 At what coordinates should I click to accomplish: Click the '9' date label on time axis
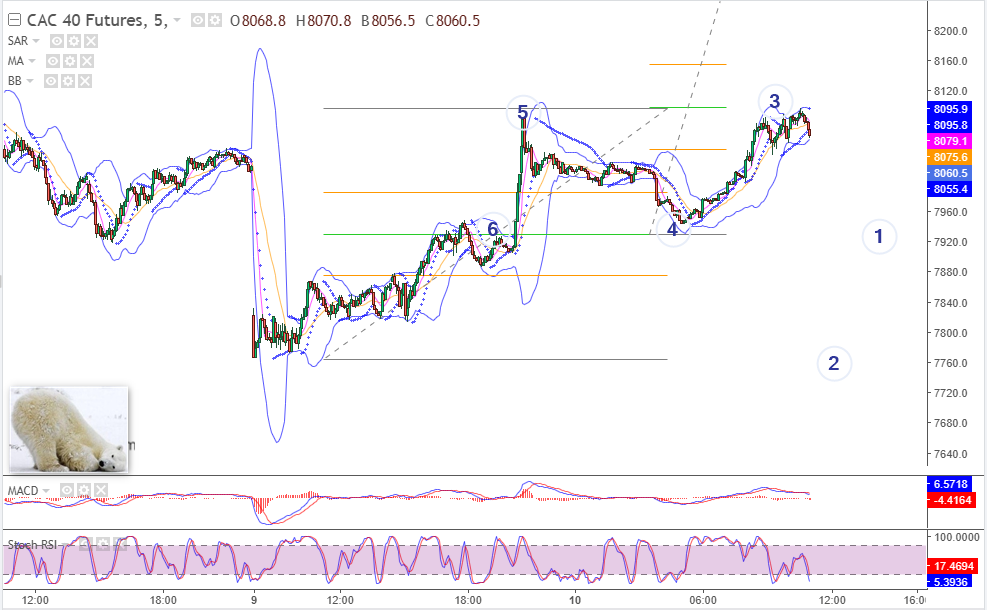(x=254, y=600)
